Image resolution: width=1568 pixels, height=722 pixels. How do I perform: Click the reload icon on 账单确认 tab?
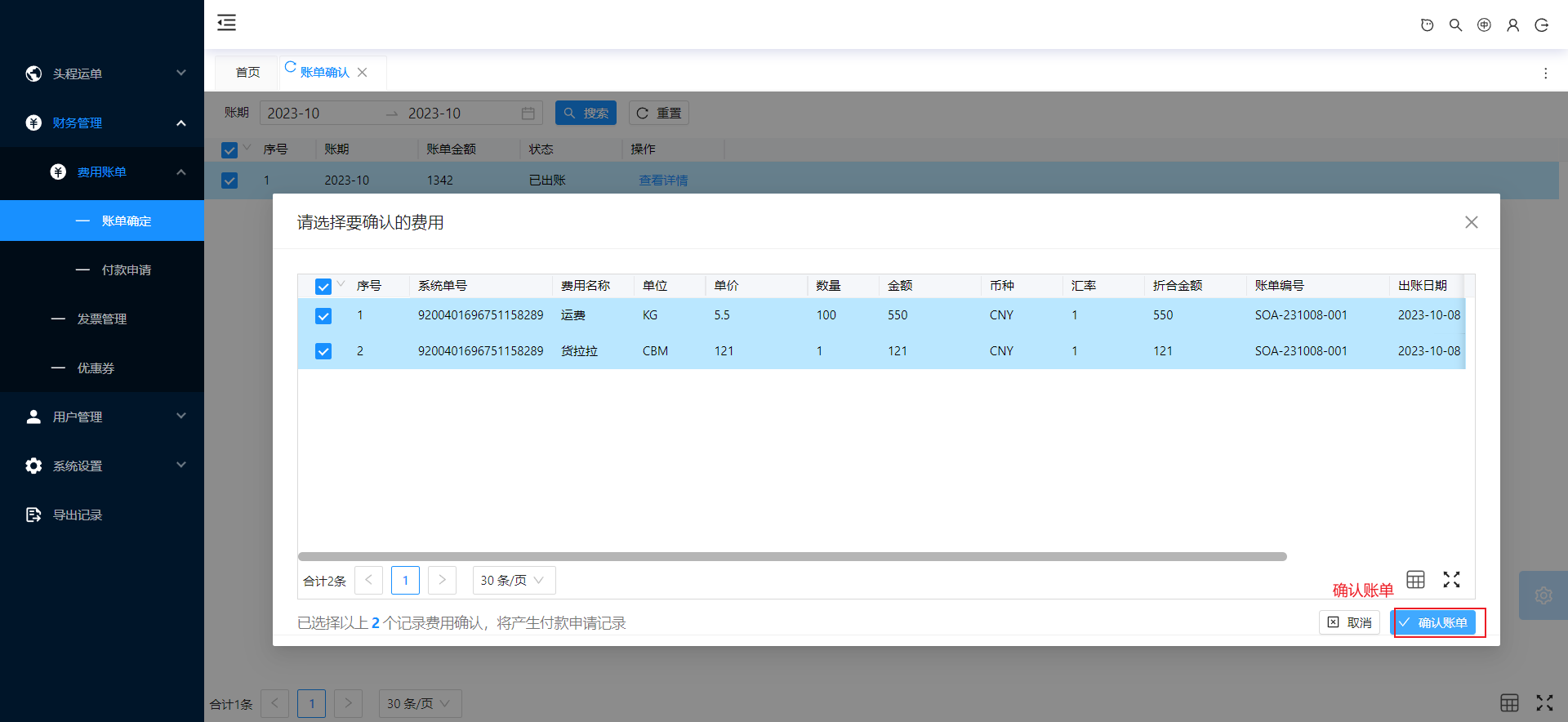[x=290, y=67]
